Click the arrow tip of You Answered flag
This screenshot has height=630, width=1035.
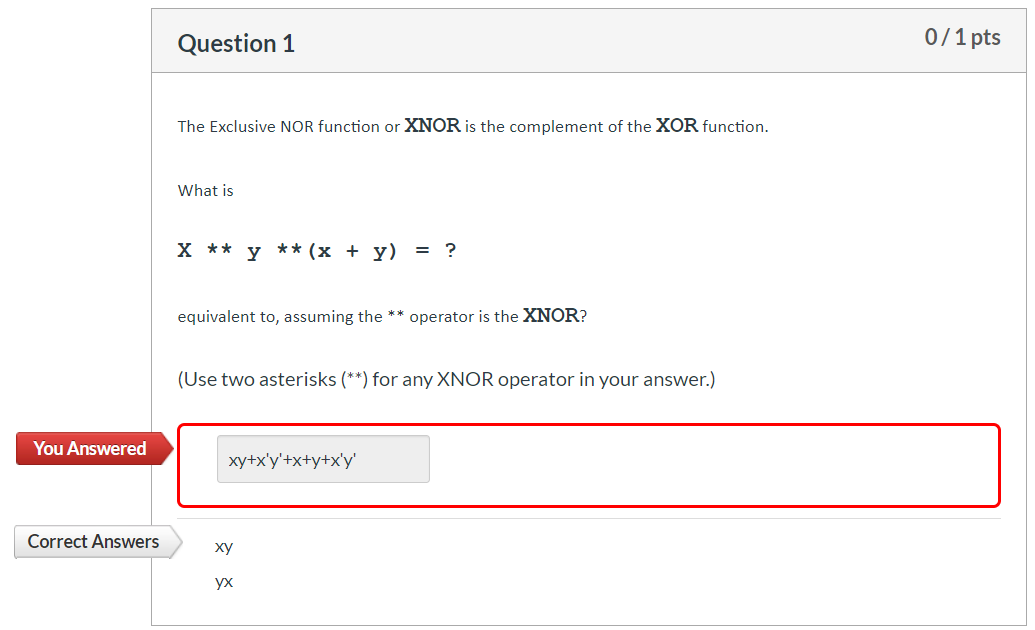click(x=170, y=448)
